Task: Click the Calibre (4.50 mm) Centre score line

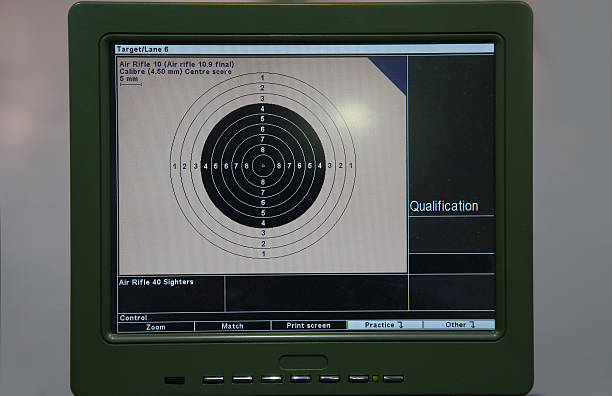Action: 175,71
